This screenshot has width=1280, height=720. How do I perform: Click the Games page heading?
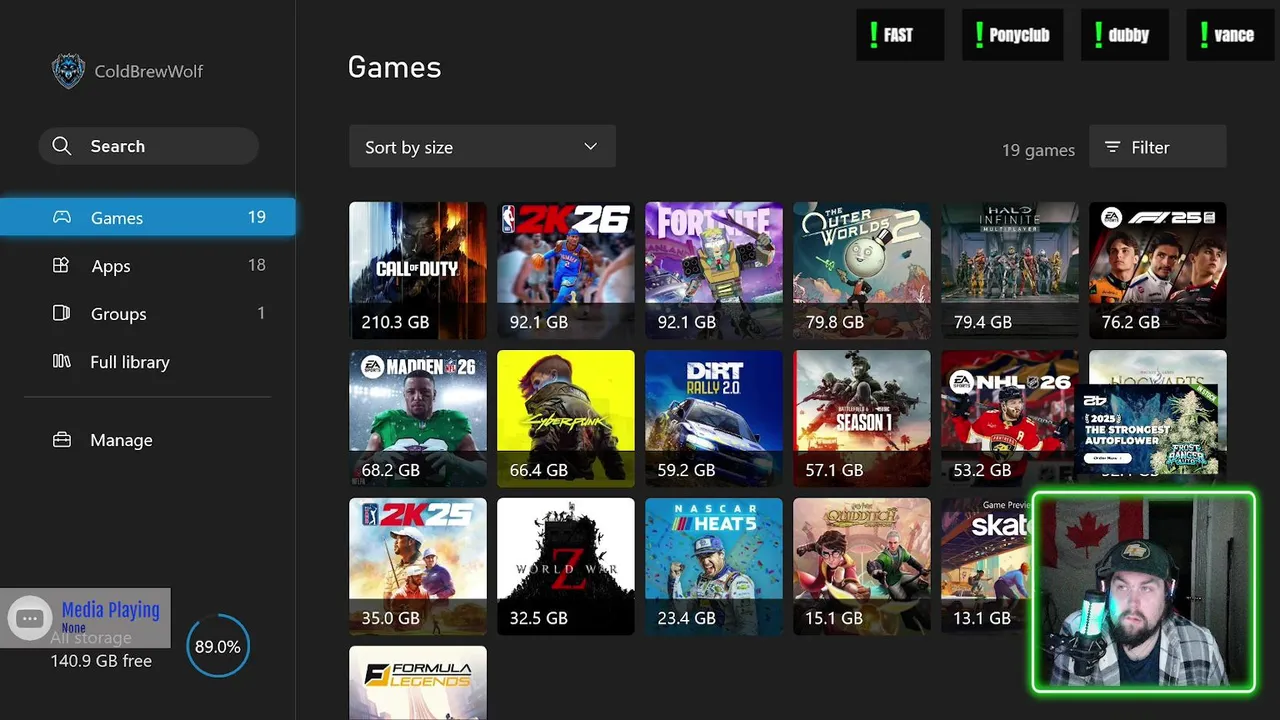pyautogui.click(x=394, y=67)
